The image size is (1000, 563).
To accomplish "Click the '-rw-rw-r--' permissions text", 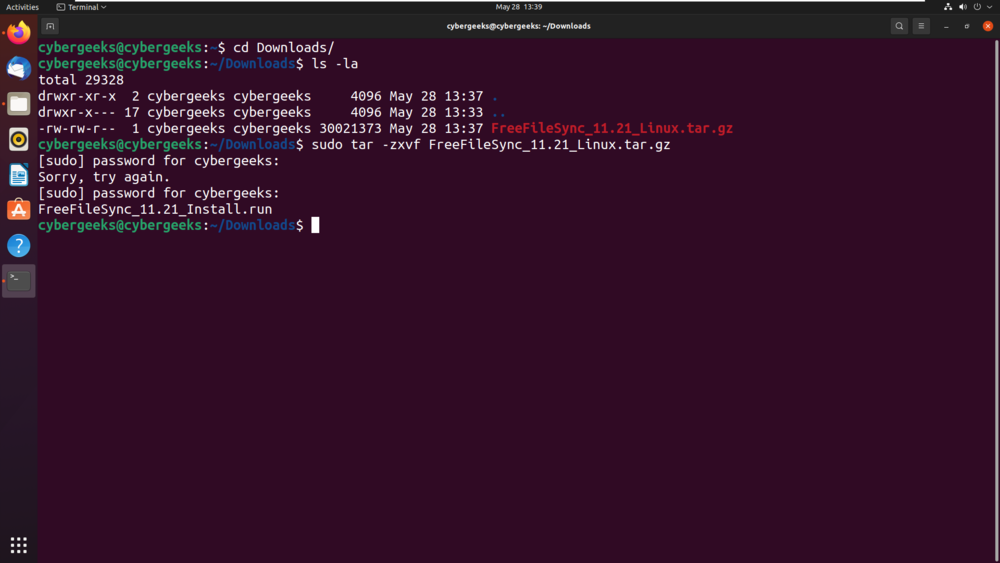I will (77, 128).
